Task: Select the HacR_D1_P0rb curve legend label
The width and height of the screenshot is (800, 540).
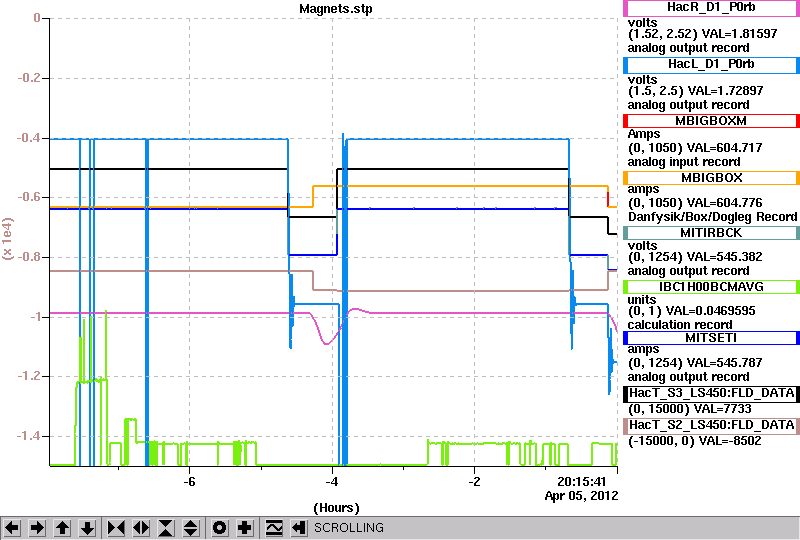Action: (x=711, y=8)
